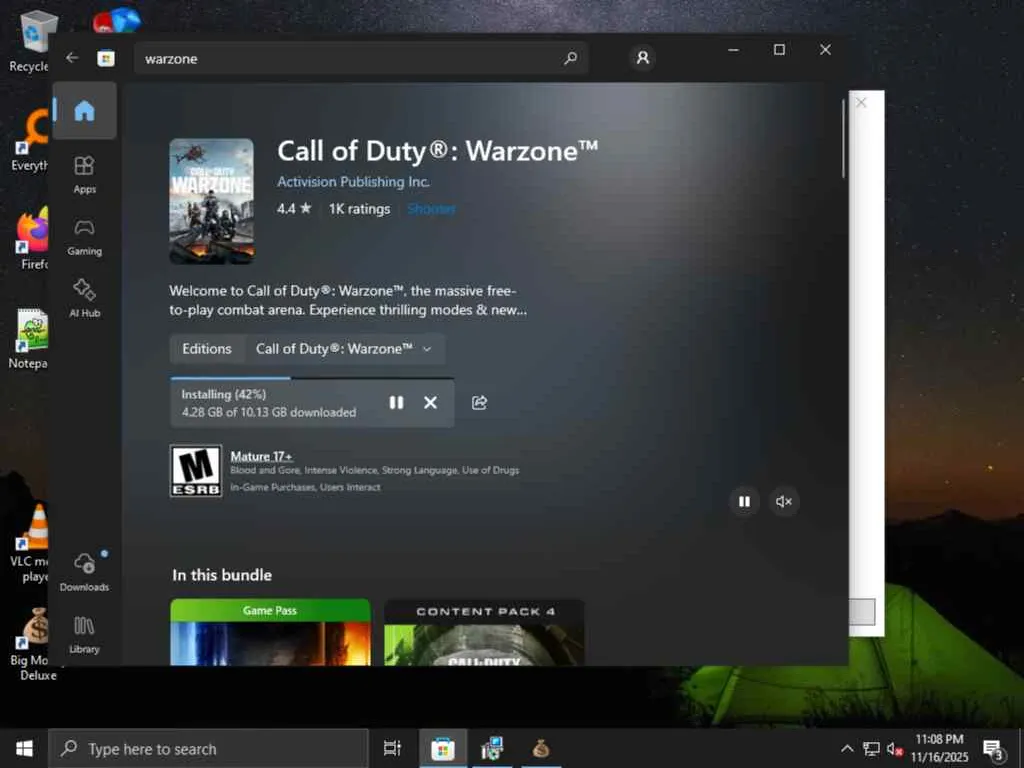Image resolution: width=1024 pixels, height=768 pixels.
Task: Open the Gaming section in sidebar
Action: [84, 237]
